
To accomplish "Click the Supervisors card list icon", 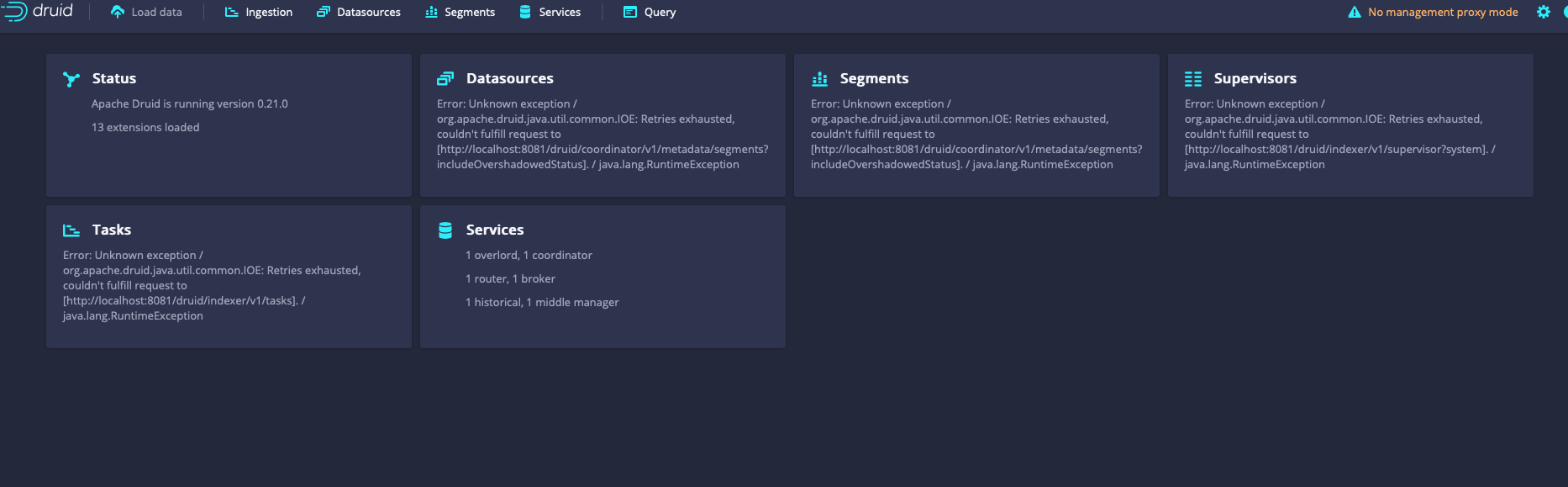I will [x=1193, y=79].
